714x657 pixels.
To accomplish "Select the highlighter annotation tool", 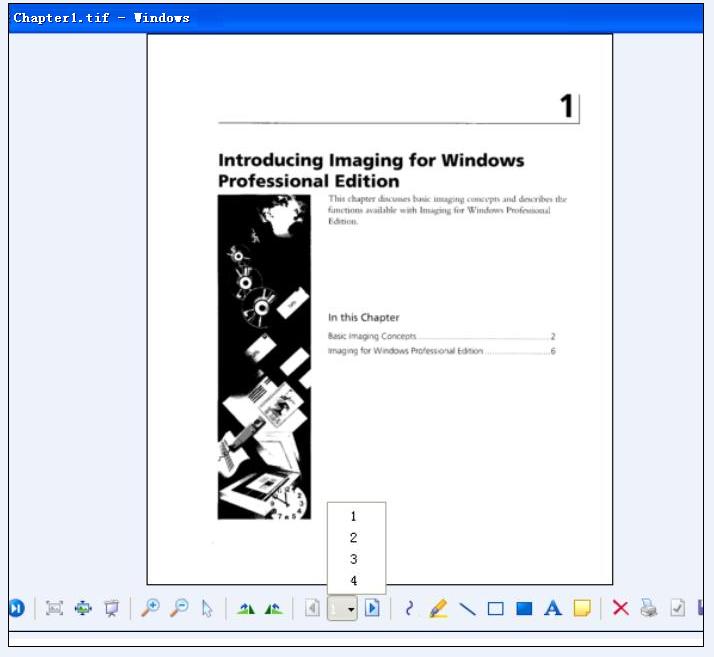I will 438,608.
